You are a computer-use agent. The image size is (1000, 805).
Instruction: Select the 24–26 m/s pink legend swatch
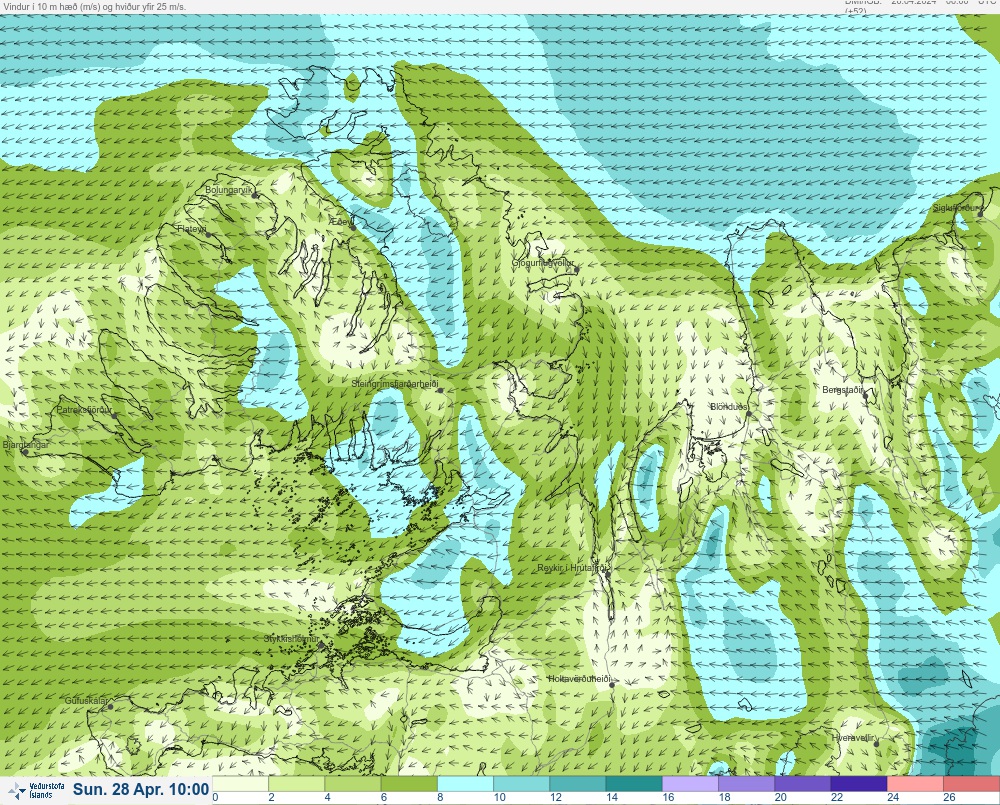tap(915, 783)
